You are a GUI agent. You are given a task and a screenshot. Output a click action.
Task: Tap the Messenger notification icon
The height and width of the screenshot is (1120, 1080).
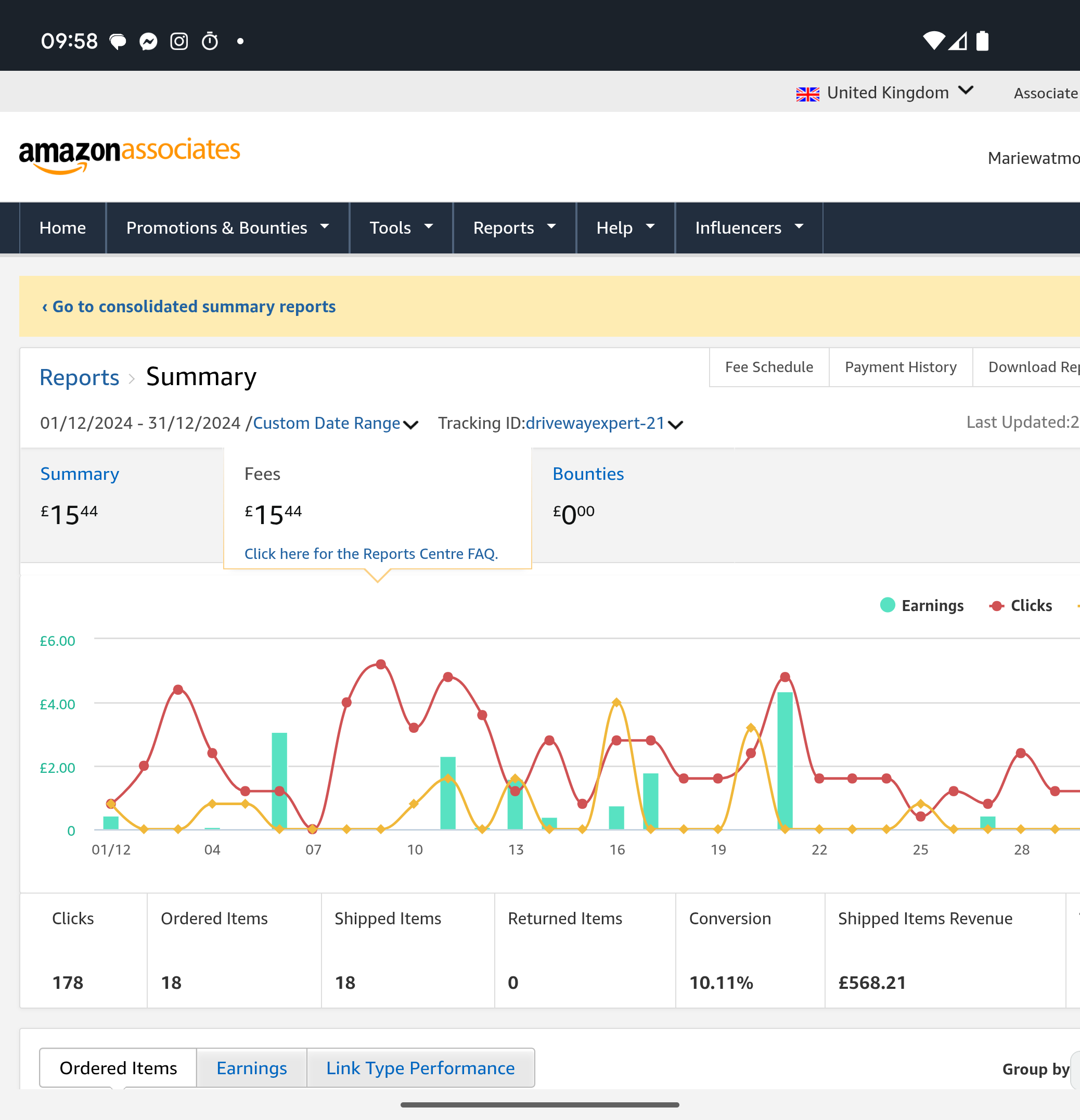click(x=148, y=41)
